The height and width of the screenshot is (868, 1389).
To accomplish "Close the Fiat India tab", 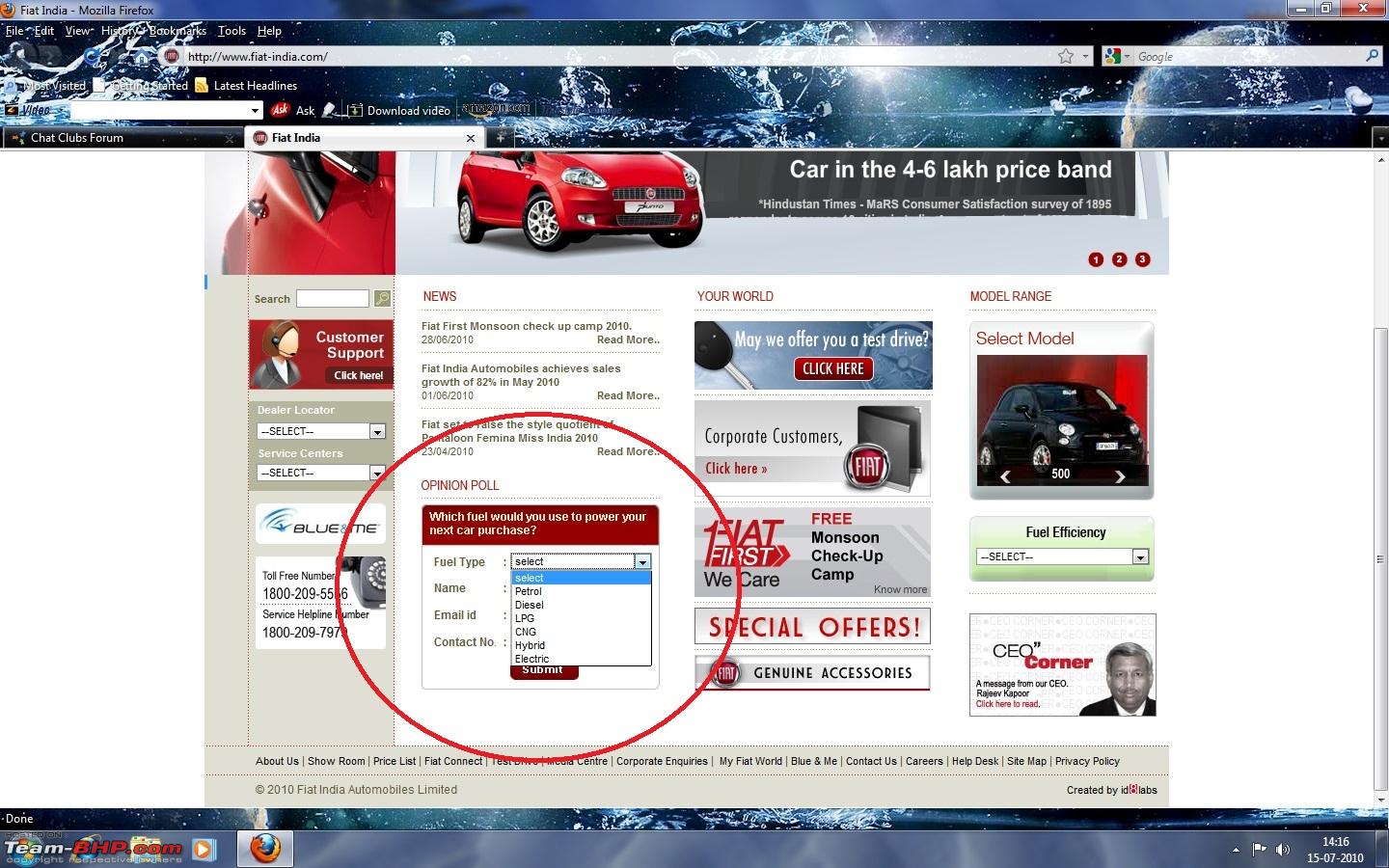I will coord(471,138).
